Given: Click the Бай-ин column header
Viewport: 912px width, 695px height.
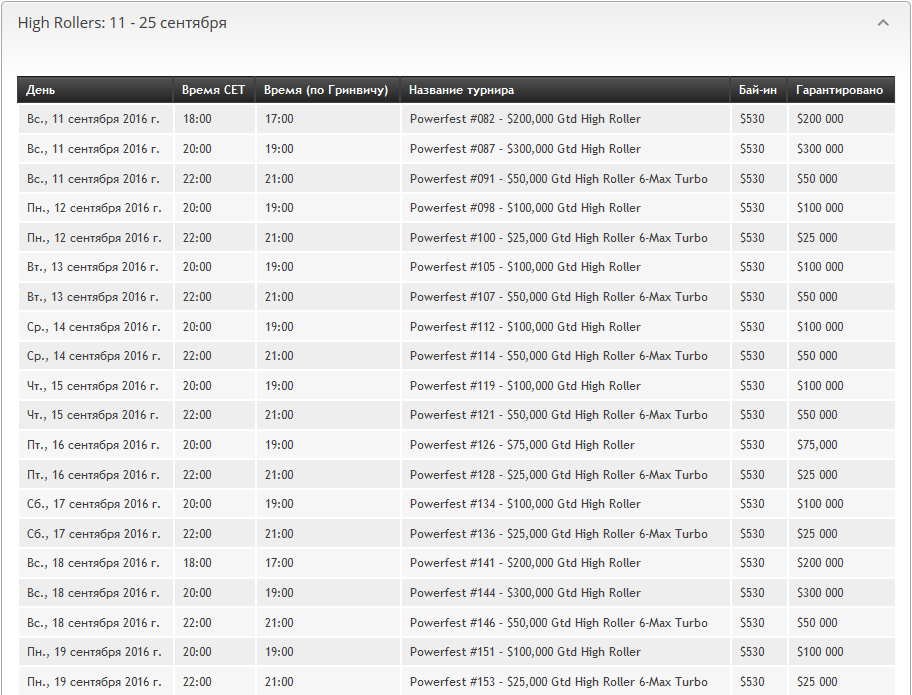Looking at the screenshot, I should point(758,90).
